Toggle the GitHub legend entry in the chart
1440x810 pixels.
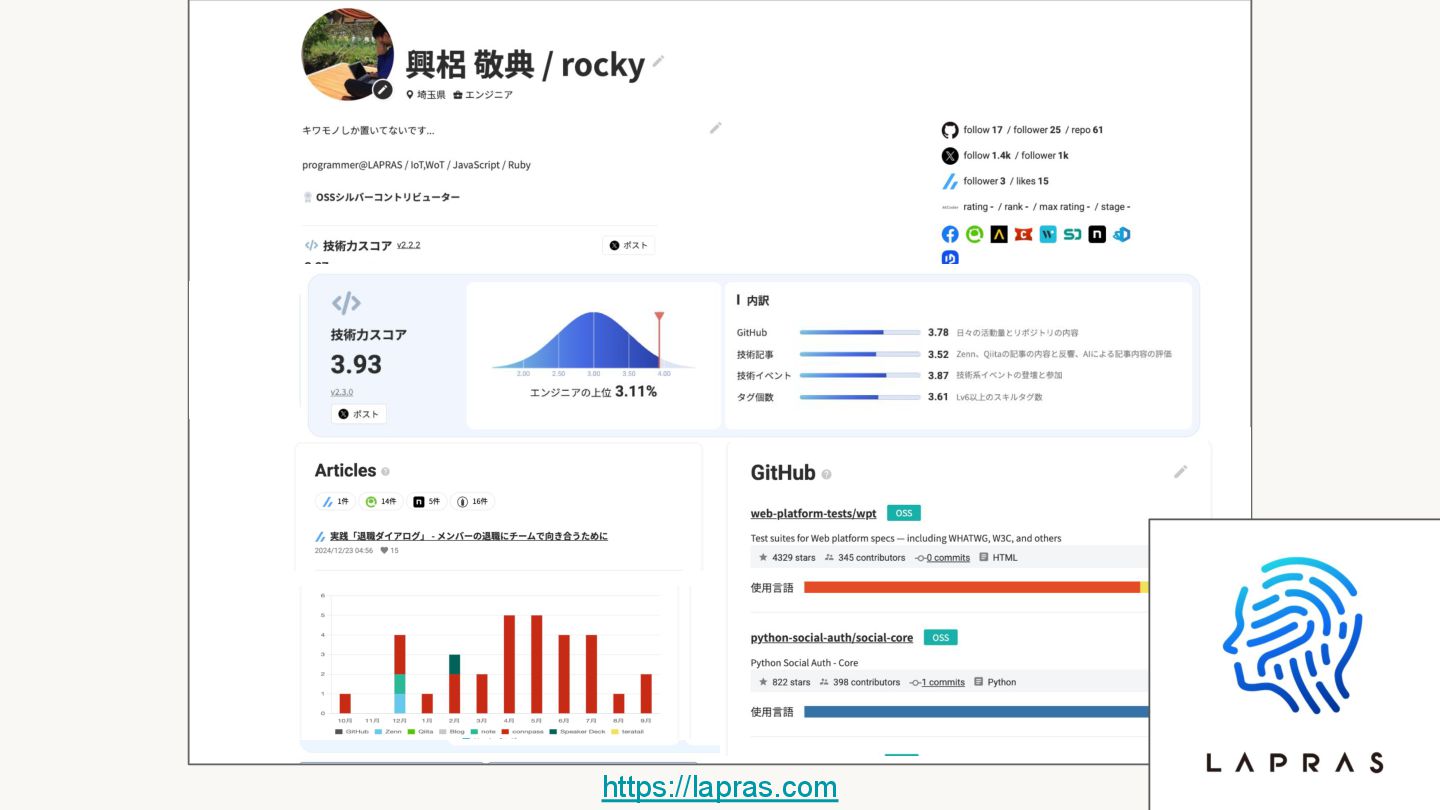(352, 732)
